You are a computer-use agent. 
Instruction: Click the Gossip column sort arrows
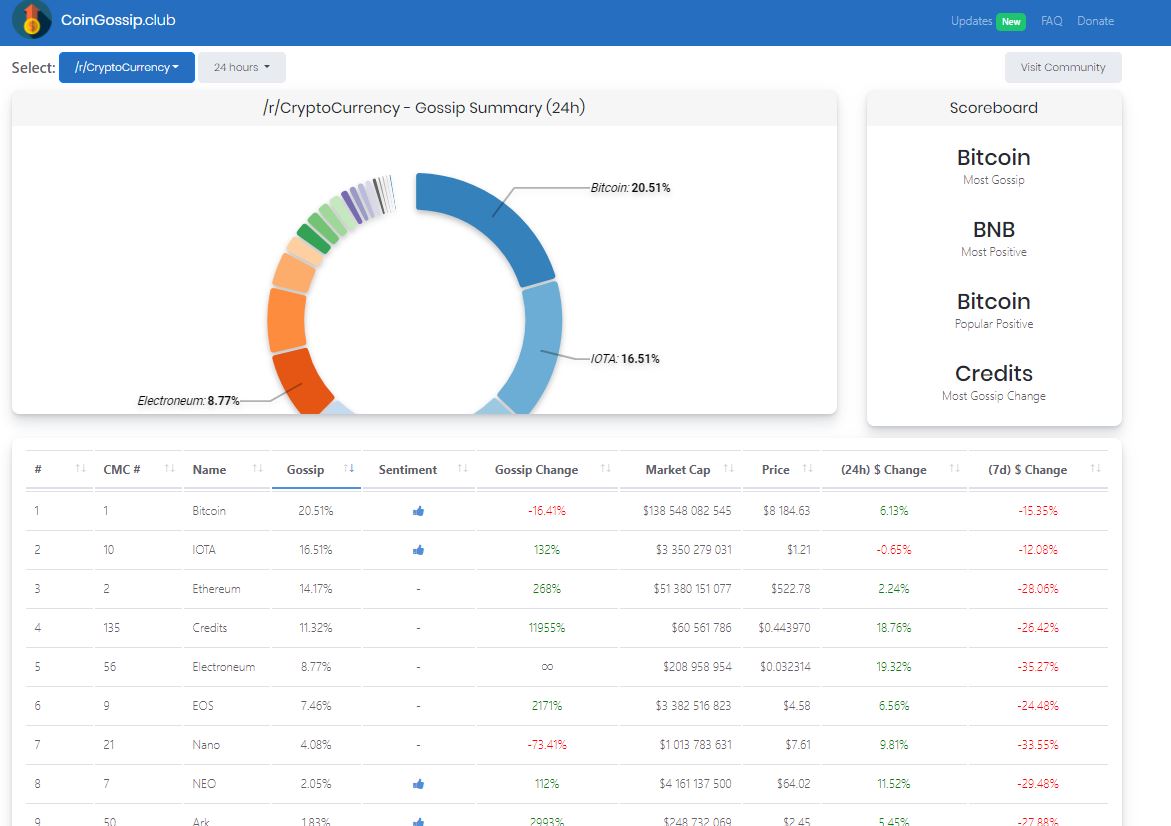(349, 468)
